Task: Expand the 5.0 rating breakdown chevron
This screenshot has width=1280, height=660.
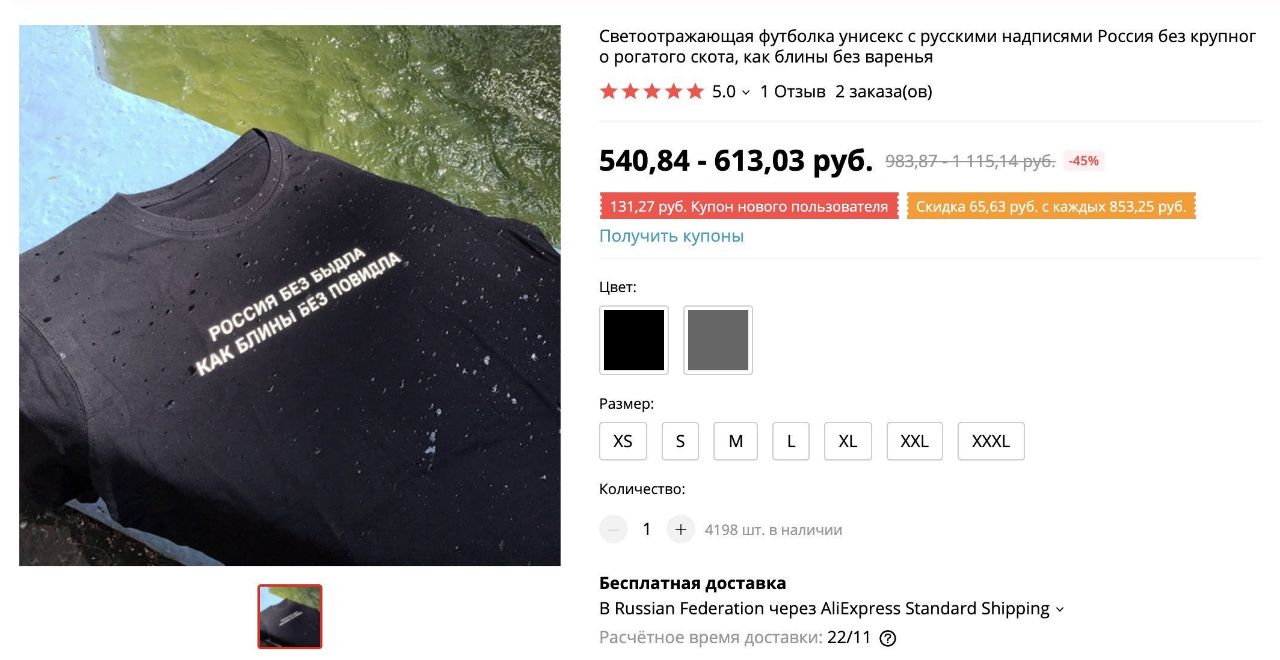Action: pos(746,93)
